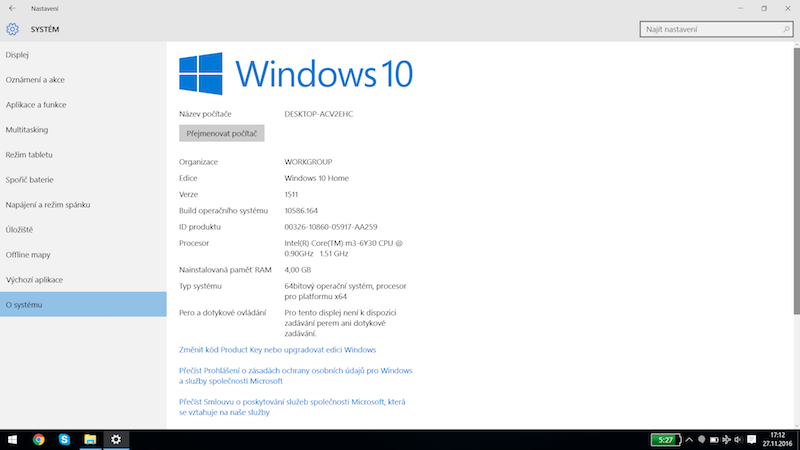Go to Spořič baterie settings
Image resolution: width=800 pixels, height=450 pixels.
pos(28,179)
